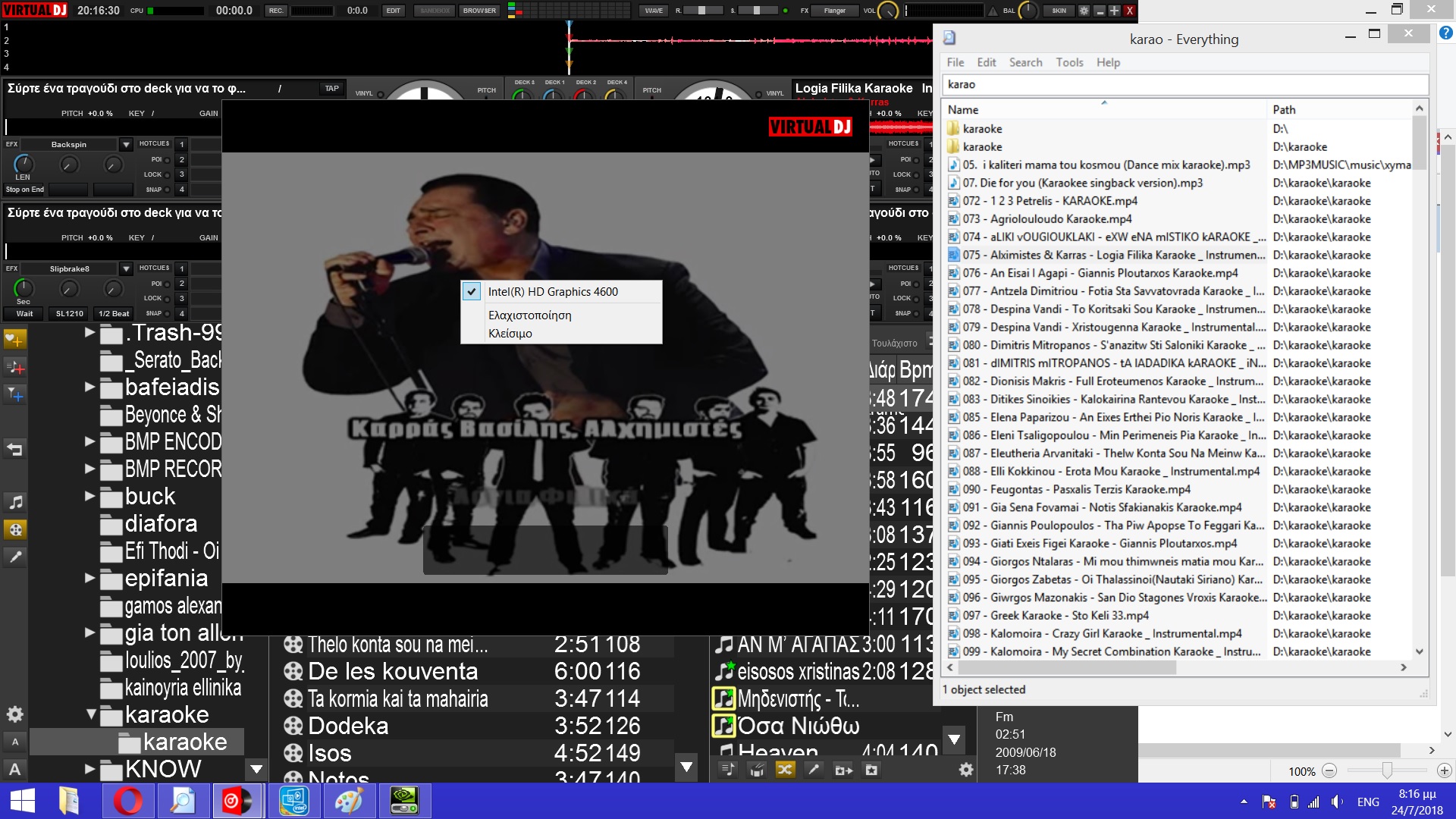Open browser settings gear in sidebar
The image size is (1456, 819).
click(14, 714)
